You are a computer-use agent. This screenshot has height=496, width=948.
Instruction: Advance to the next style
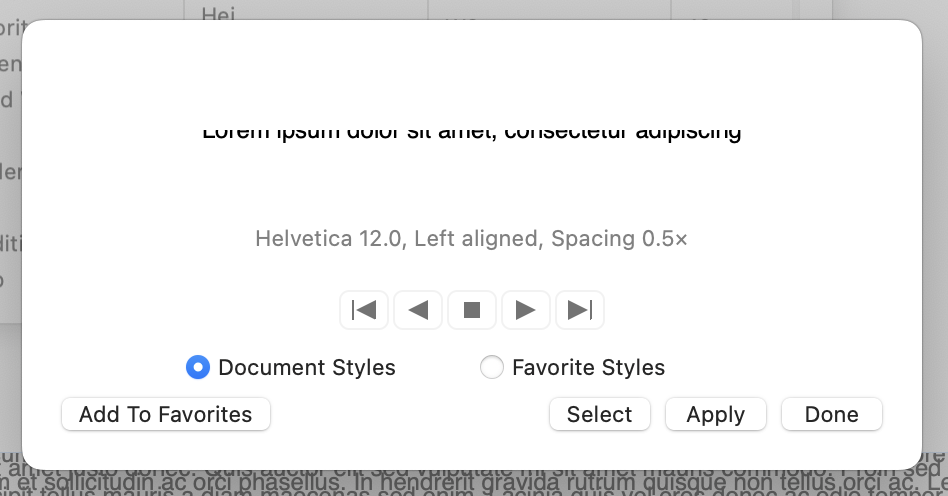click(526, 310)
